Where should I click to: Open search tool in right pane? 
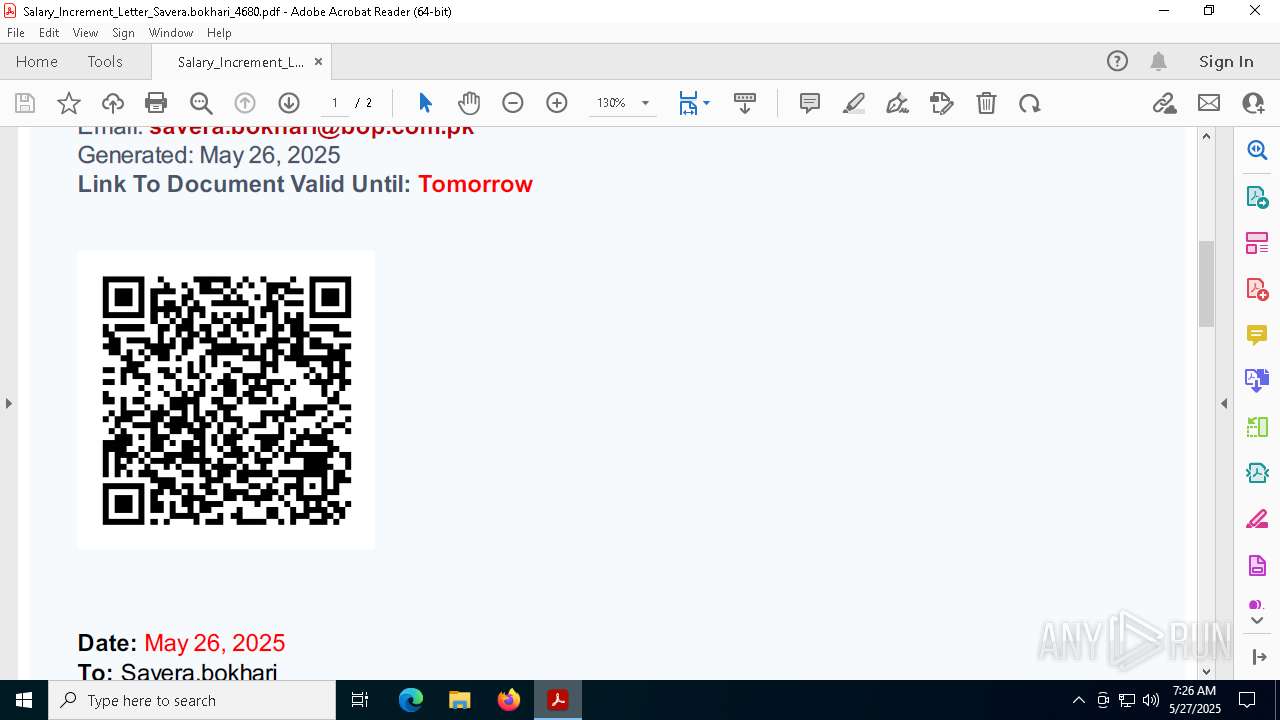(1257, 150)
